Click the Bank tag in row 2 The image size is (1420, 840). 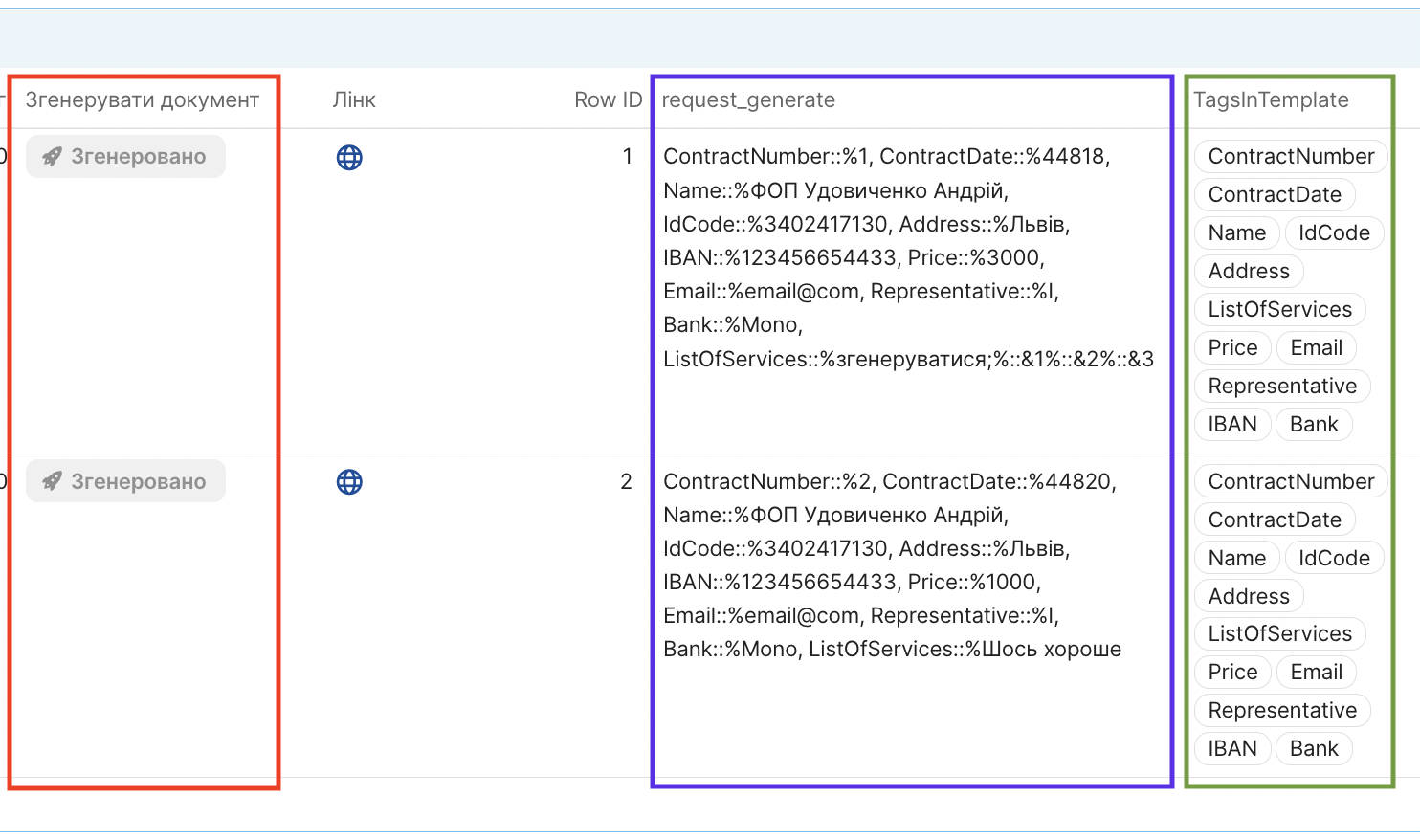[x=1314, y=749]
